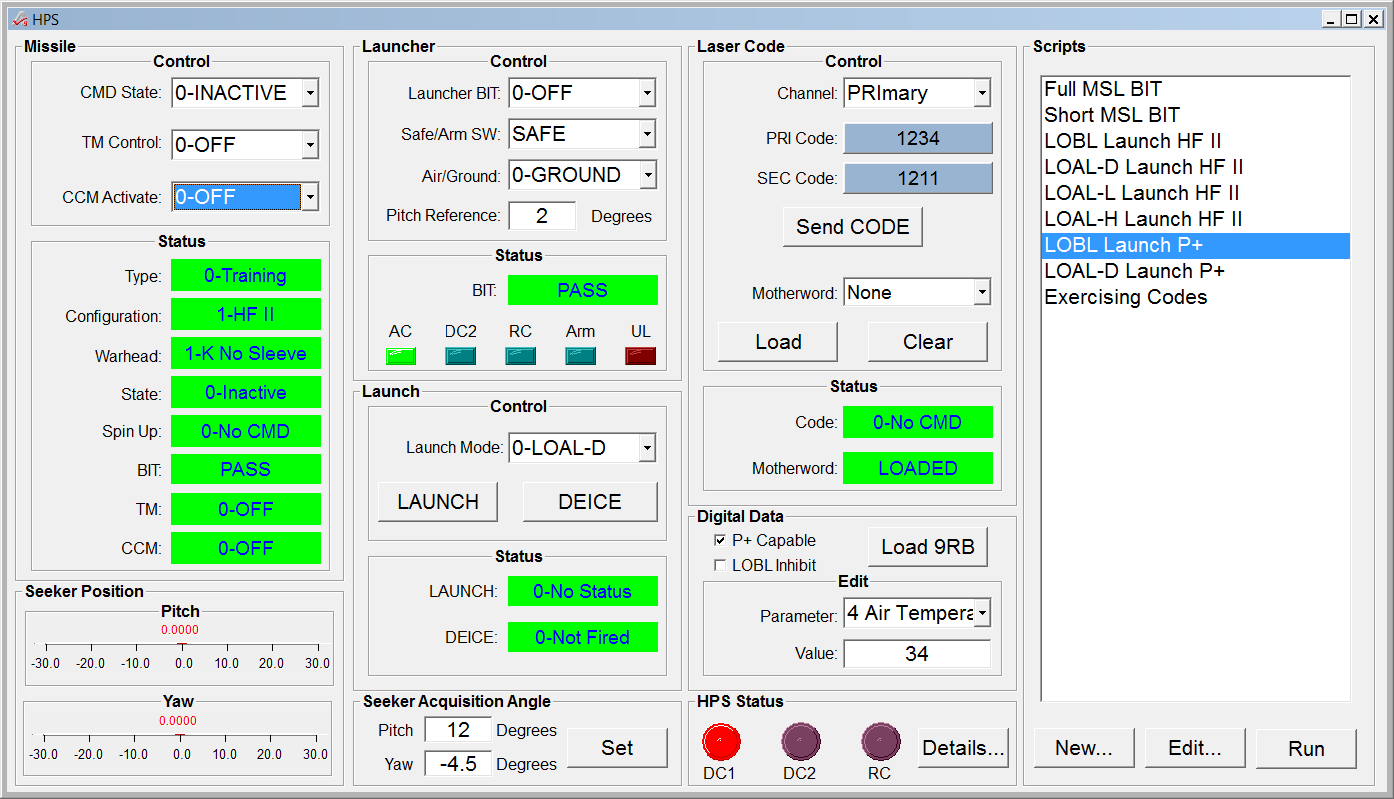This screenshot has height=799, width=1394.
Task: Click the Motherword LOADED status
Action: (918, 468)
